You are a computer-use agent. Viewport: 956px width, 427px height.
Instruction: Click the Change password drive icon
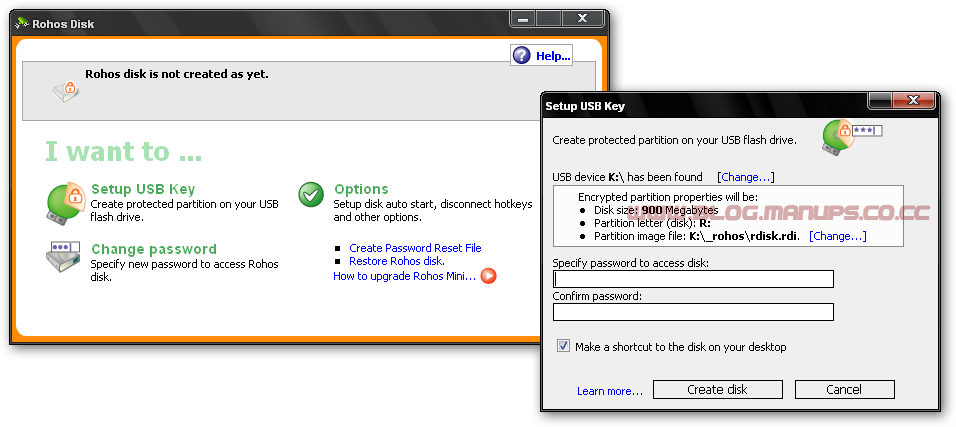tap(63, 257)
